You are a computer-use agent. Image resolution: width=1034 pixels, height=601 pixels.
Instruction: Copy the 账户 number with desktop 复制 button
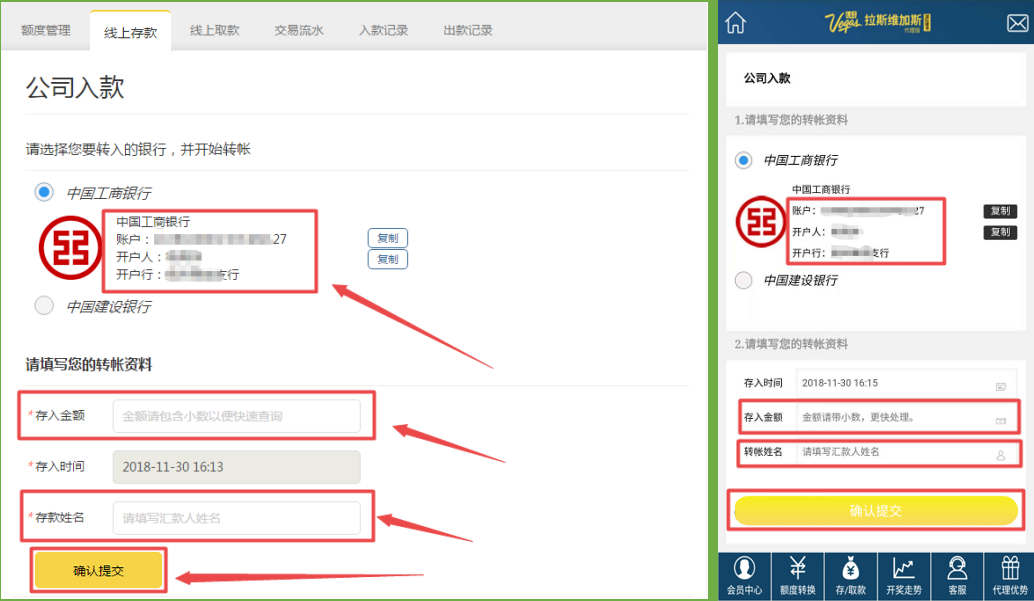tap(387, 239)
